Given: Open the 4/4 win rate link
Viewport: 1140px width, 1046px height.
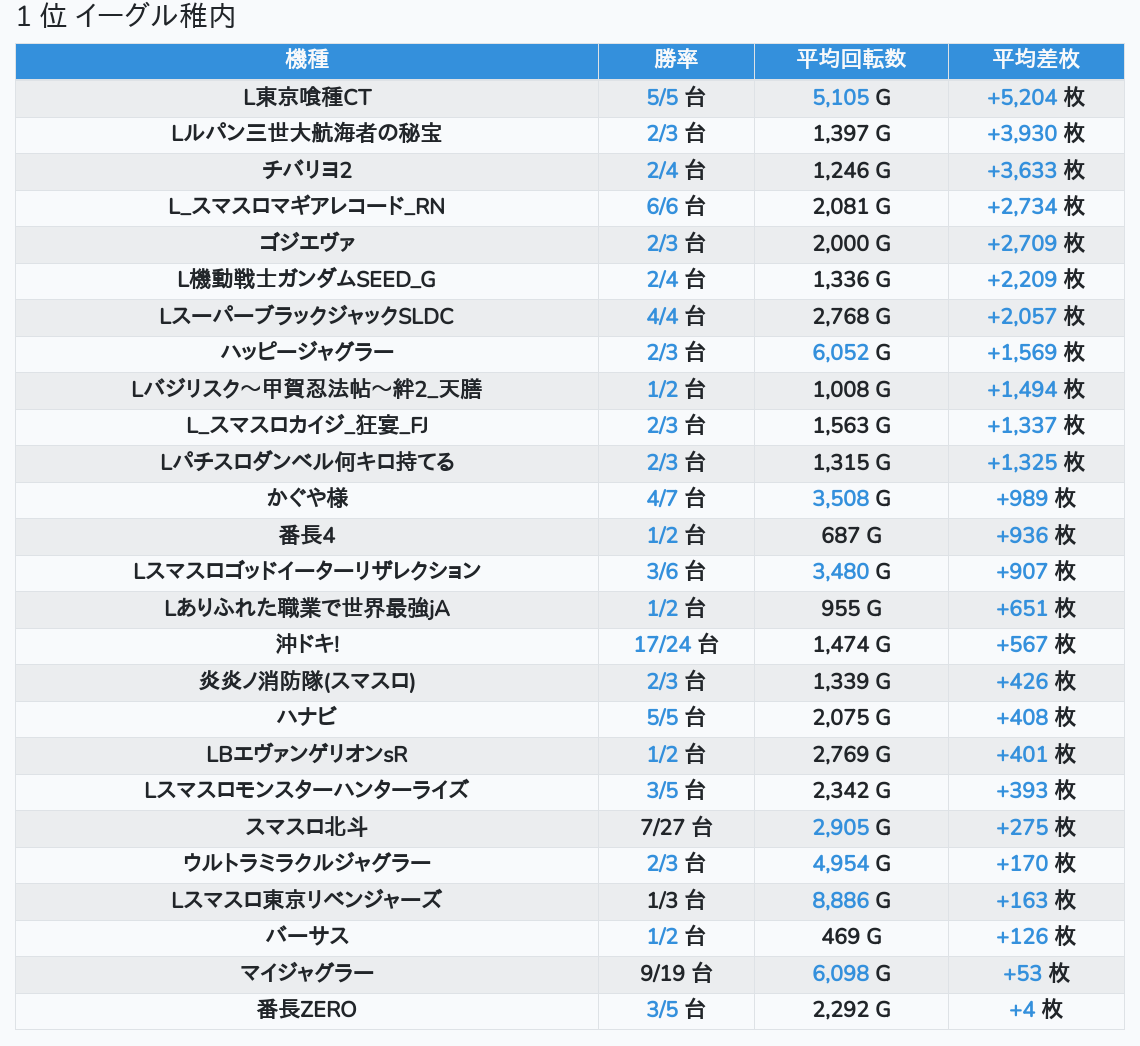Looking at the screenshot, I should pos(662,316).
